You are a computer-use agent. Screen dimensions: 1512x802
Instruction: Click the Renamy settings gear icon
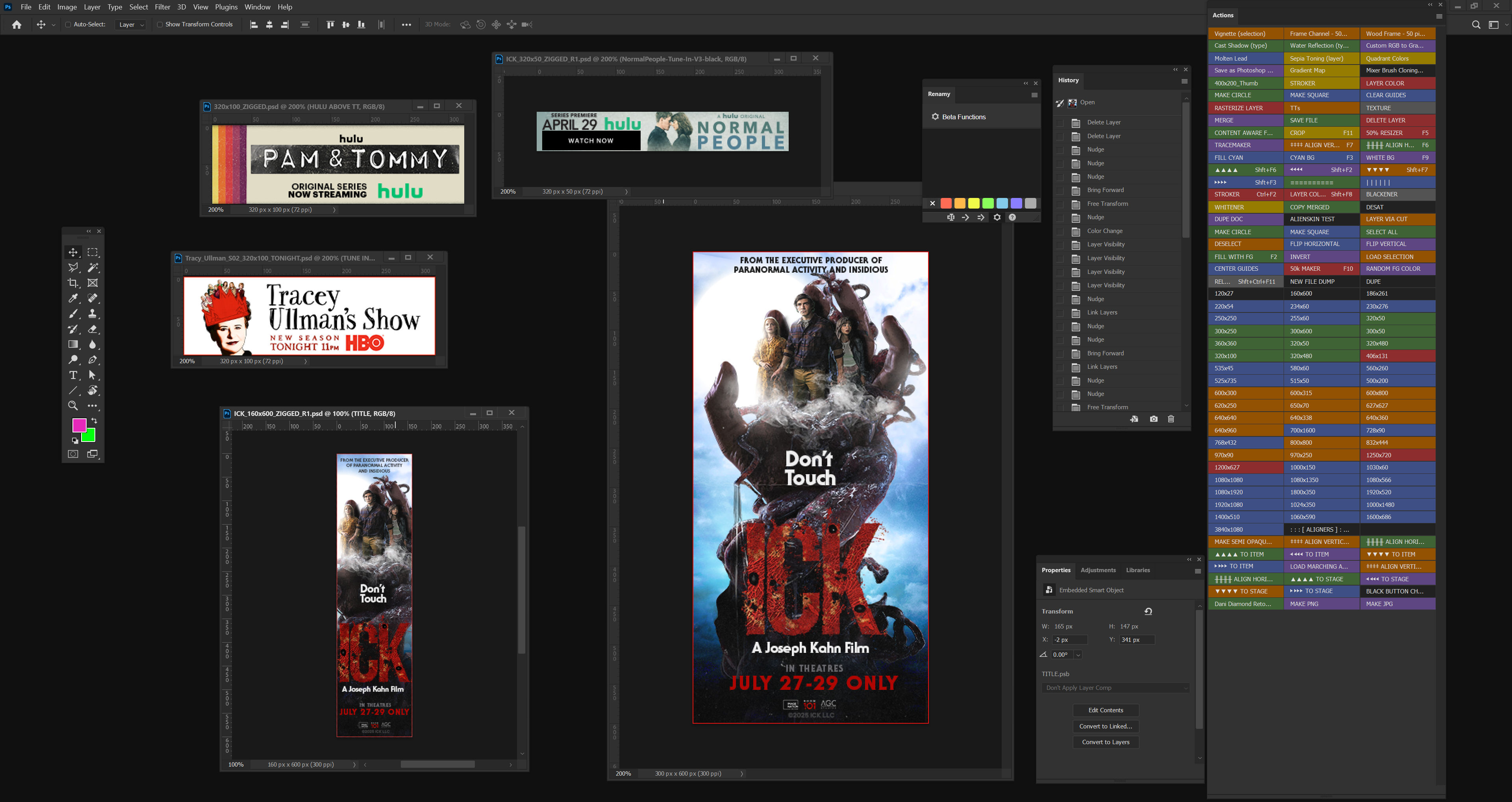[x=997, y=218]
